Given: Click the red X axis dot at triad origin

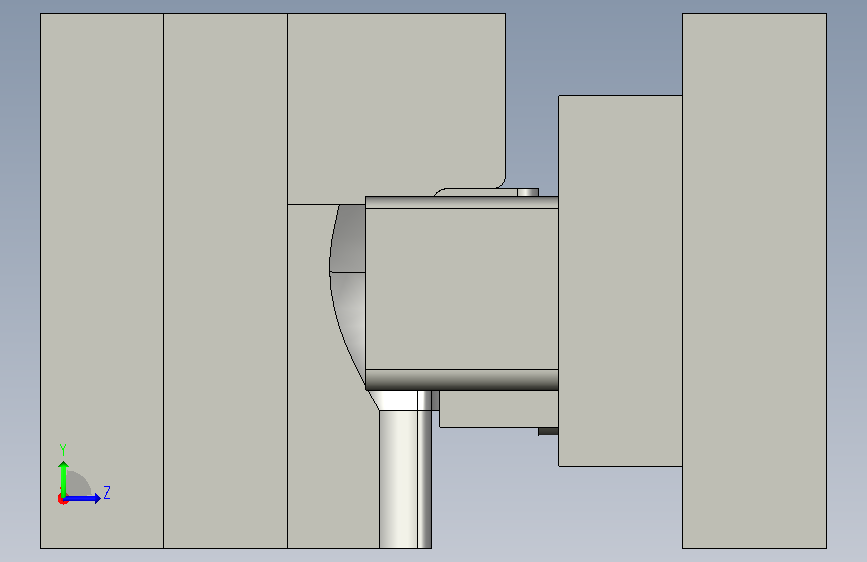Looking at the screenshot, I should [62, 499].
